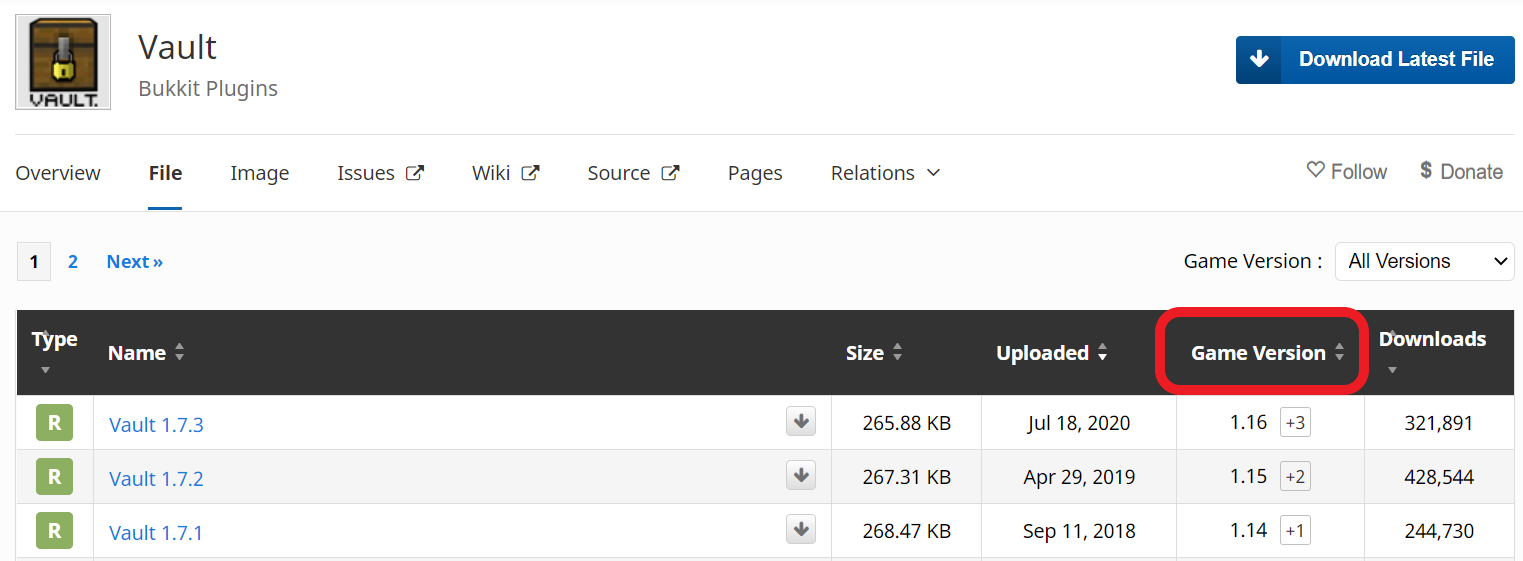Click 268.47 KB size cell
This screenshot has width=1523, height=561.
coord(906,531)
